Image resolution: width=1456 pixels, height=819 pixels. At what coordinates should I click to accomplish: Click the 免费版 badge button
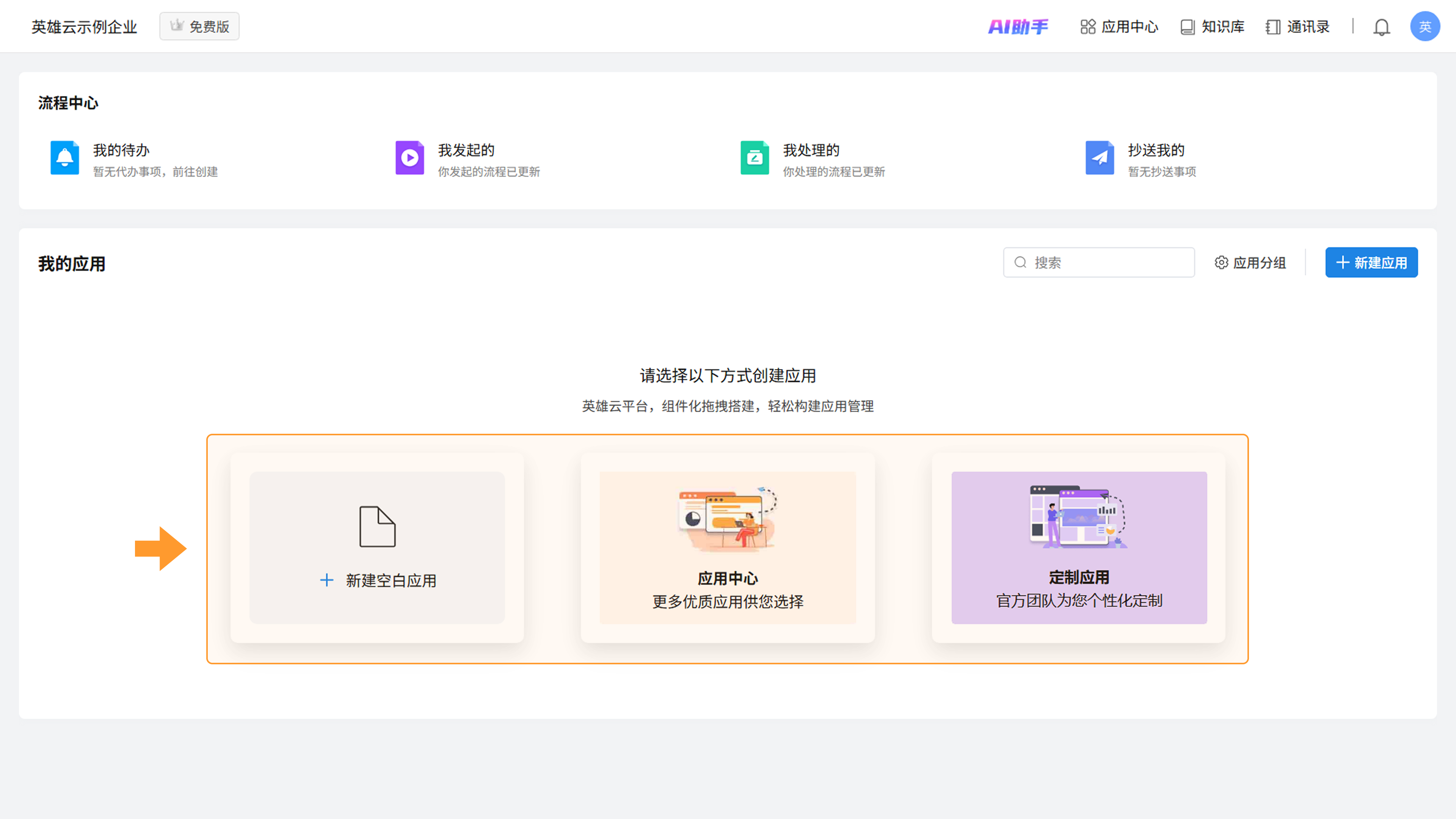(199, 27)
